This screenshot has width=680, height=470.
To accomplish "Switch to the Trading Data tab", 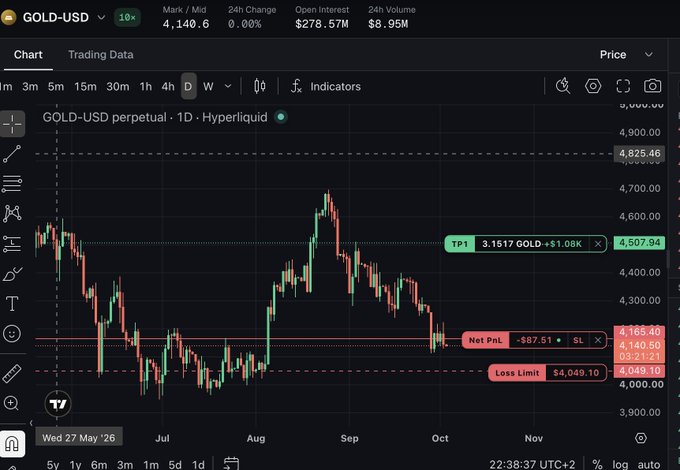I will (101, 55).
